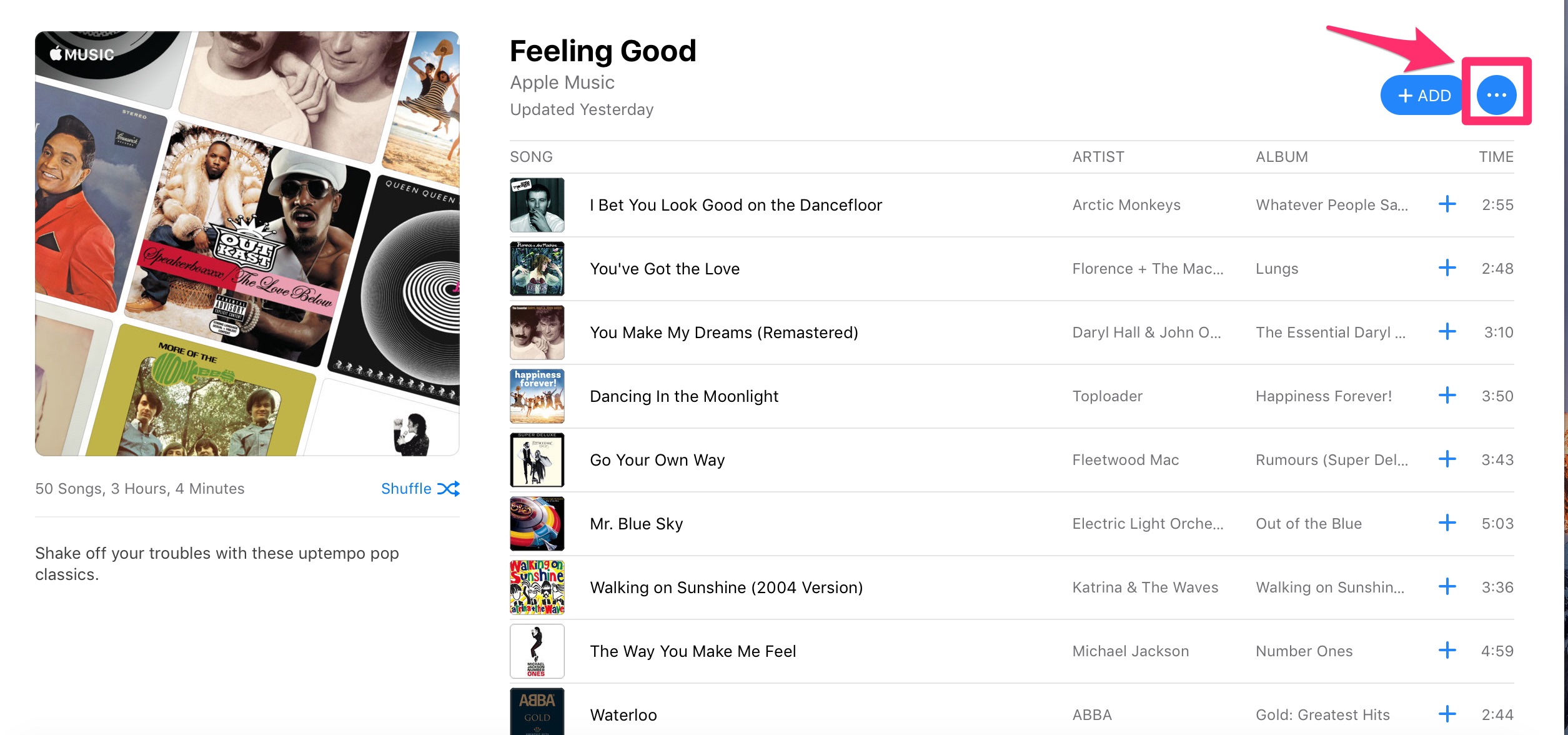This screenshot has height=735, width=1568.
Task: Open the 'Gold: Greatest Hits' album link
Action: pyautogui.click(x=1322, y=715)
